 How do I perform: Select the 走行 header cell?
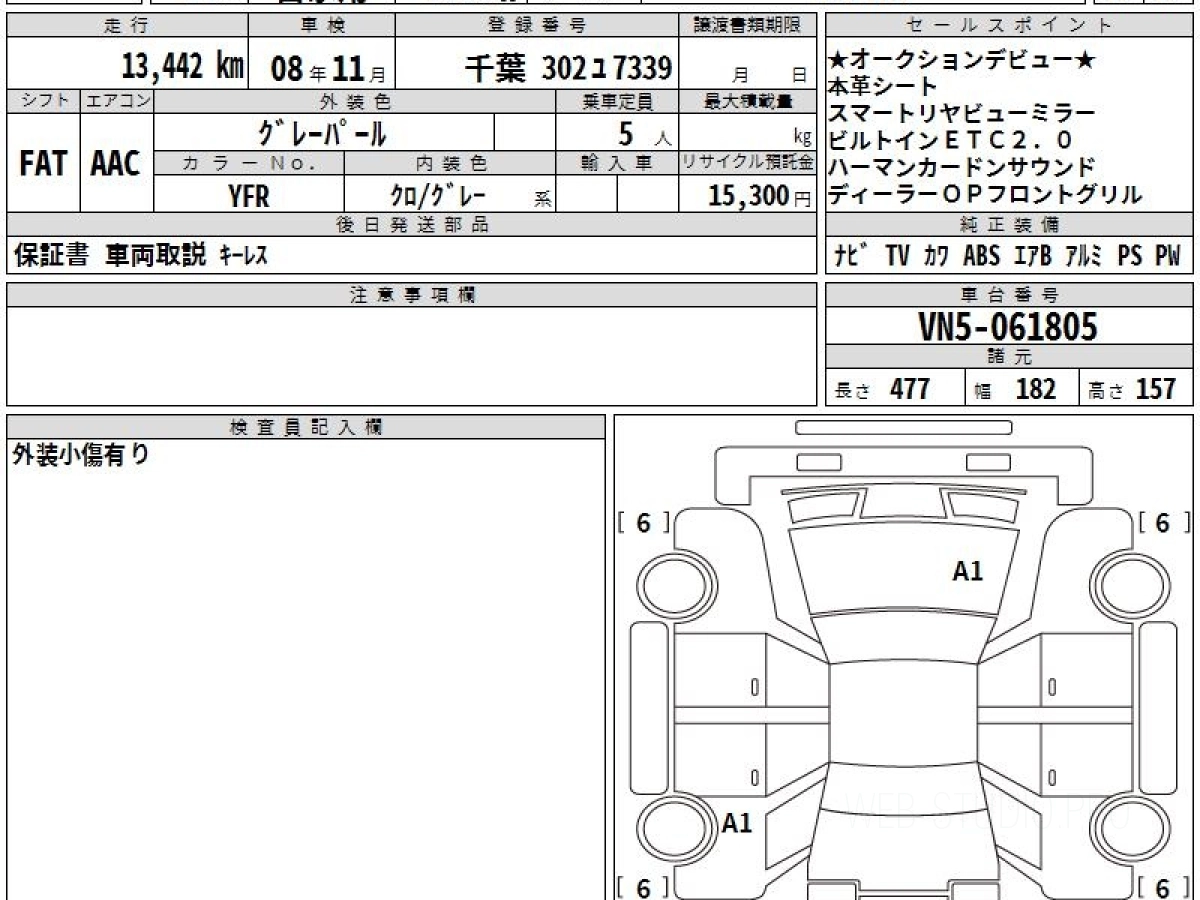(x=126, y=26)
